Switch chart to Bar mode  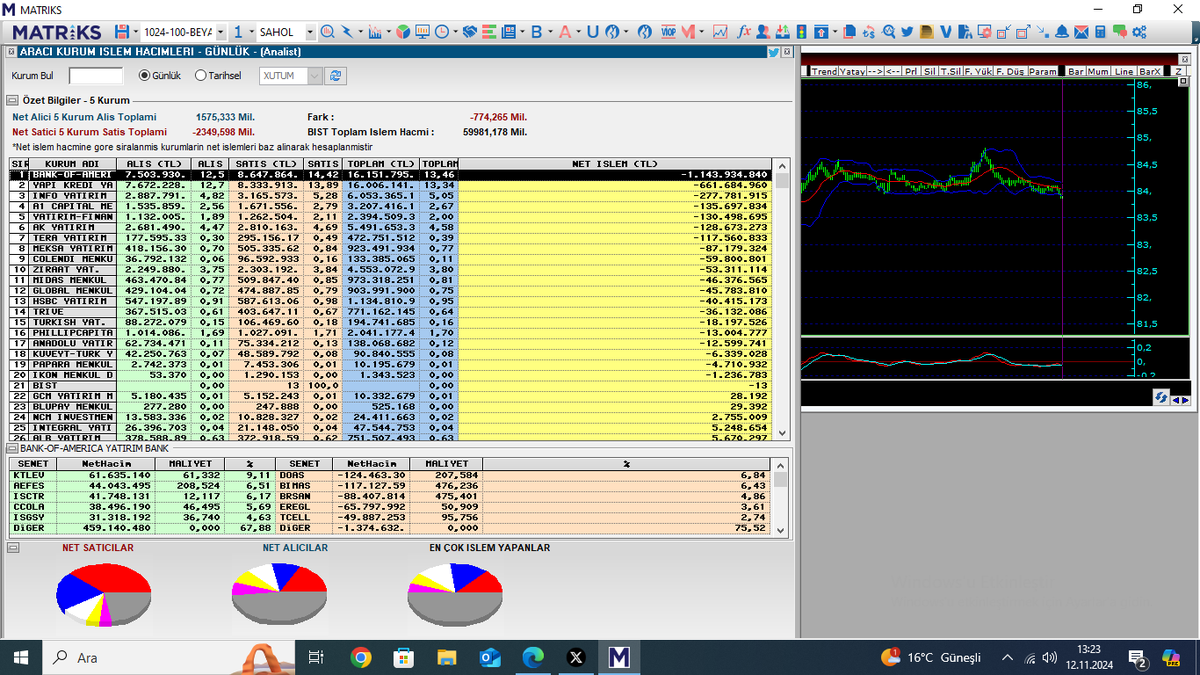[x=1076, y=72]
